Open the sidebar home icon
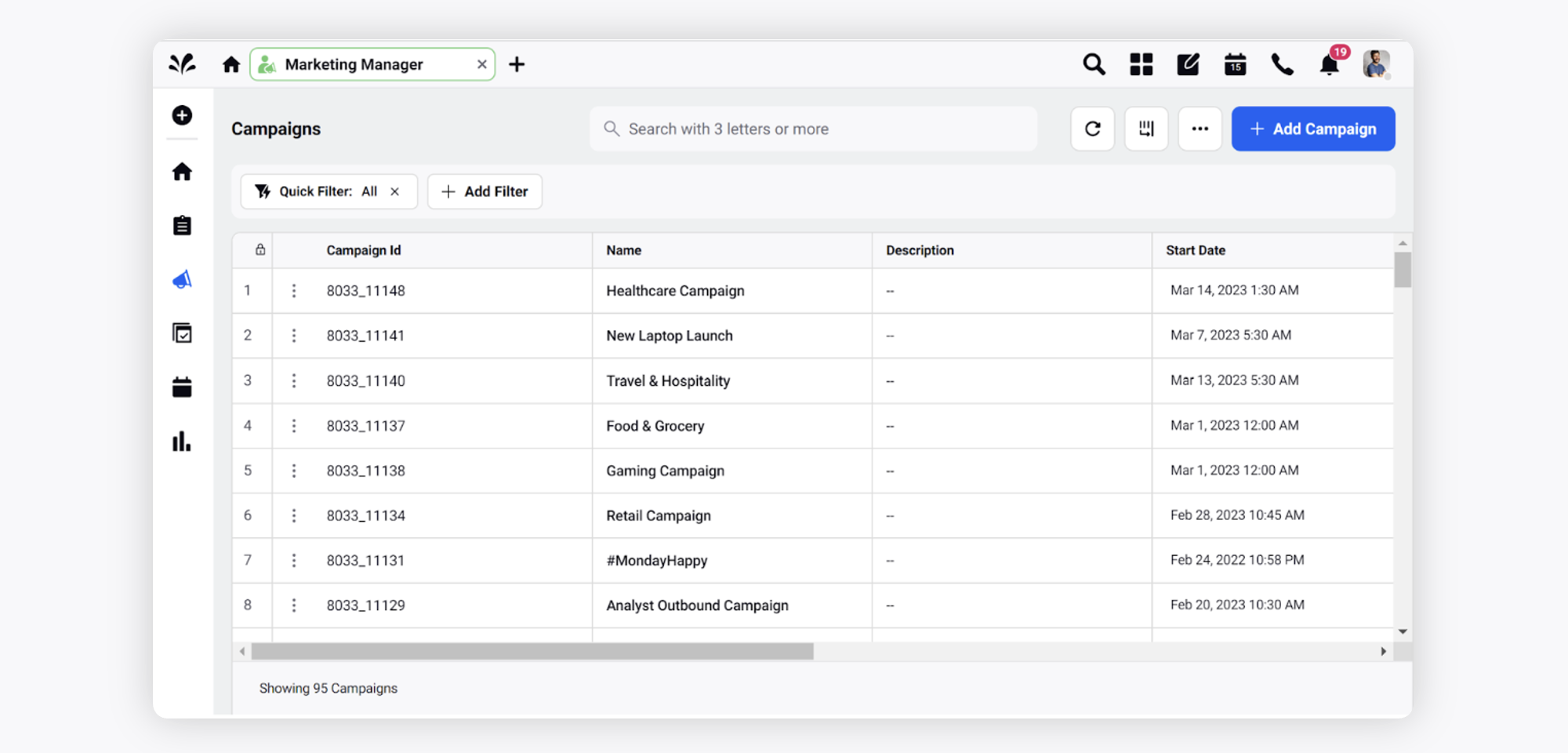Viewport: 1568px width, 753px height. pyautogui.click(x=182, y=172)
